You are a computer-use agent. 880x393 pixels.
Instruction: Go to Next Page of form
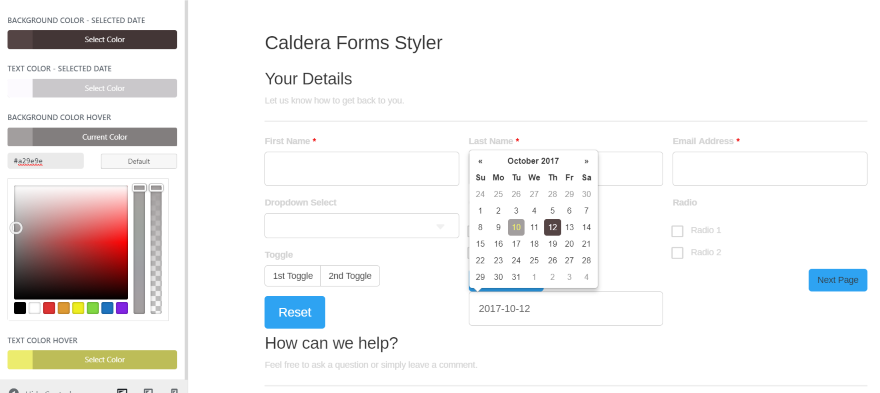(837, 280)
